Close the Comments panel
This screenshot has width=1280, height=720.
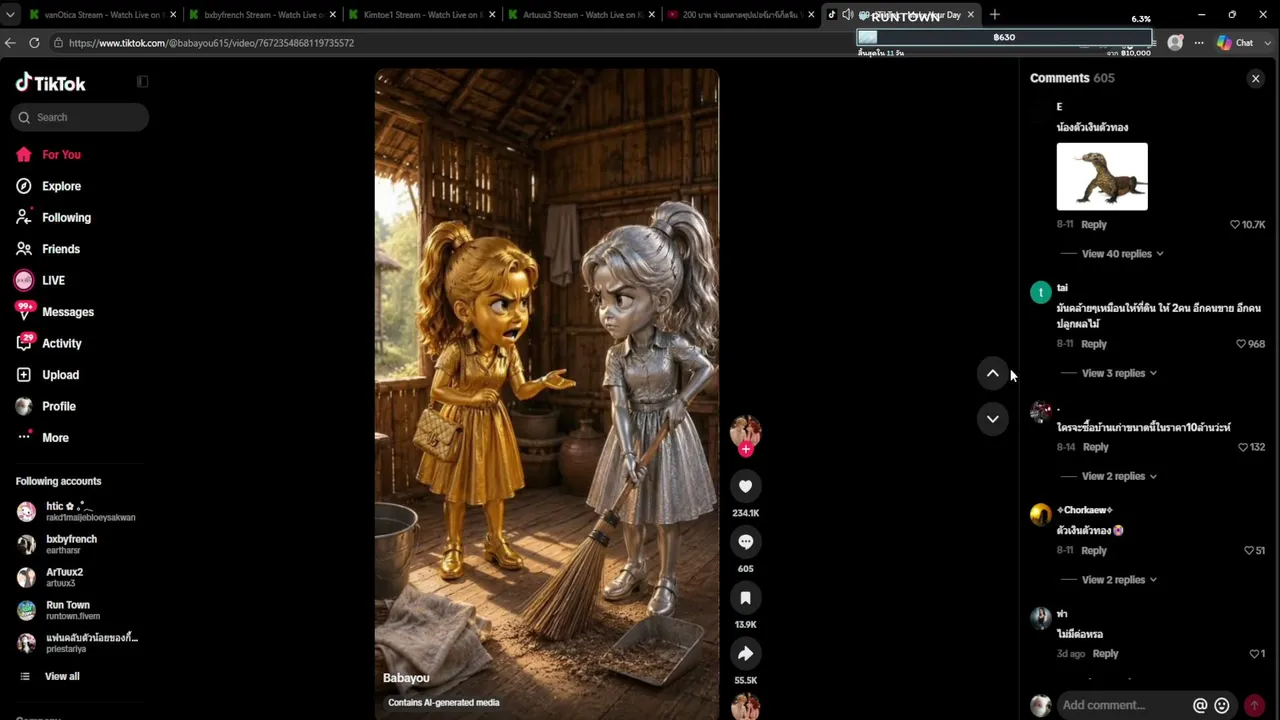(x=1255, y=78)
